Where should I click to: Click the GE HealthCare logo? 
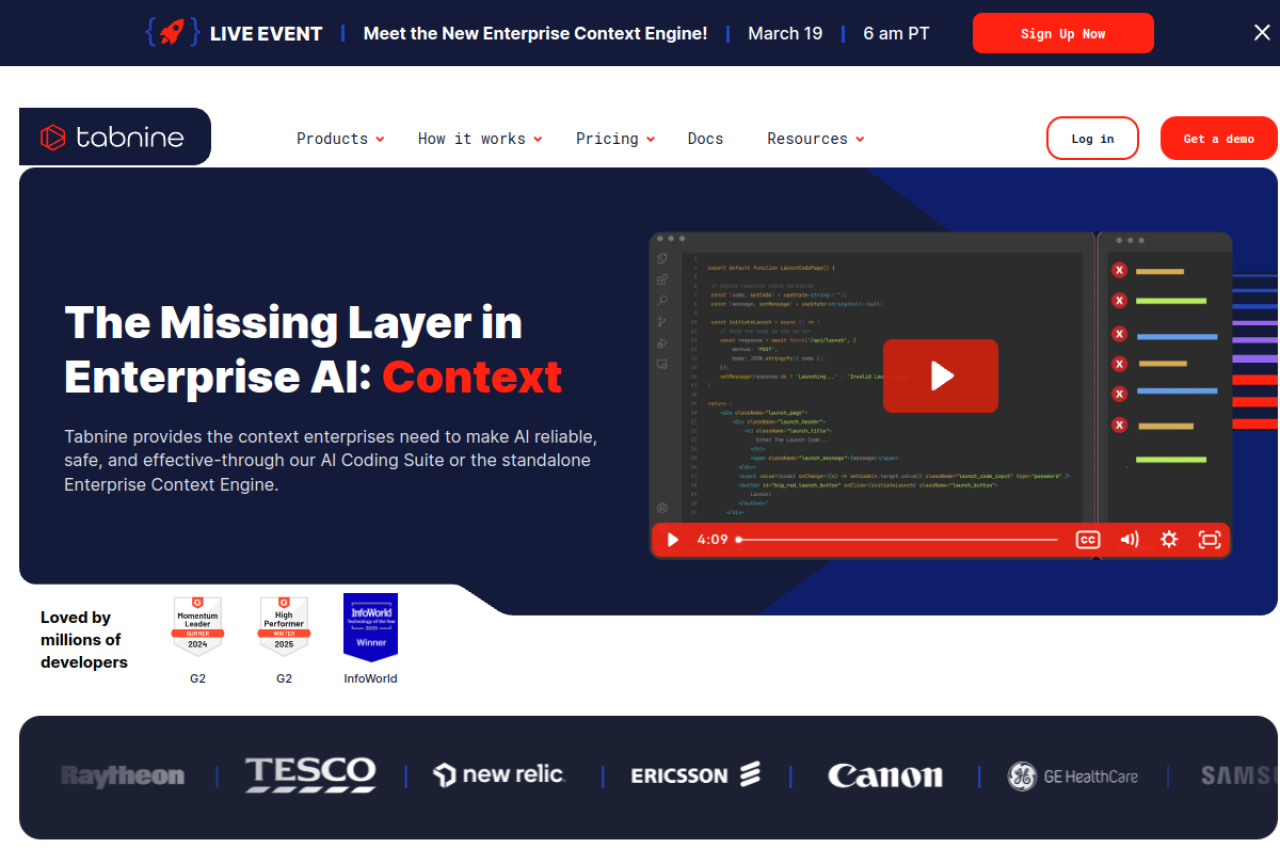click(x=1072, y=776)
